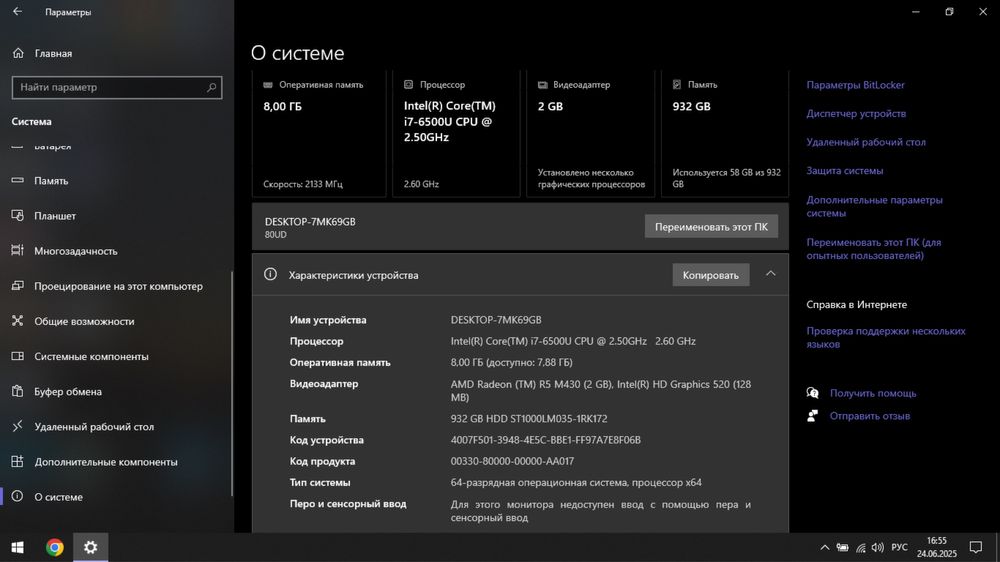Viewport: 1000px width, 562px height.
Task: Open Системные компоненты page
Action: coord(91,357)
